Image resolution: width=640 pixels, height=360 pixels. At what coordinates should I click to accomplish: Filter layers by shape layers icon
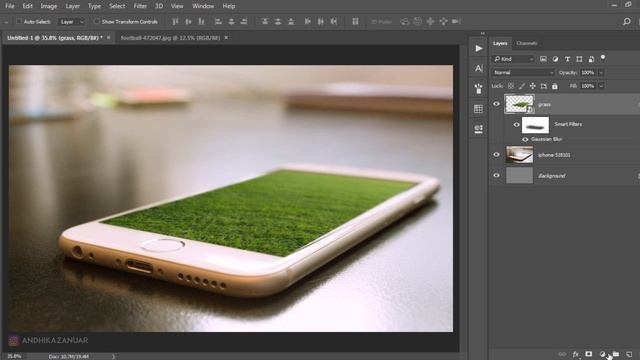579,59
